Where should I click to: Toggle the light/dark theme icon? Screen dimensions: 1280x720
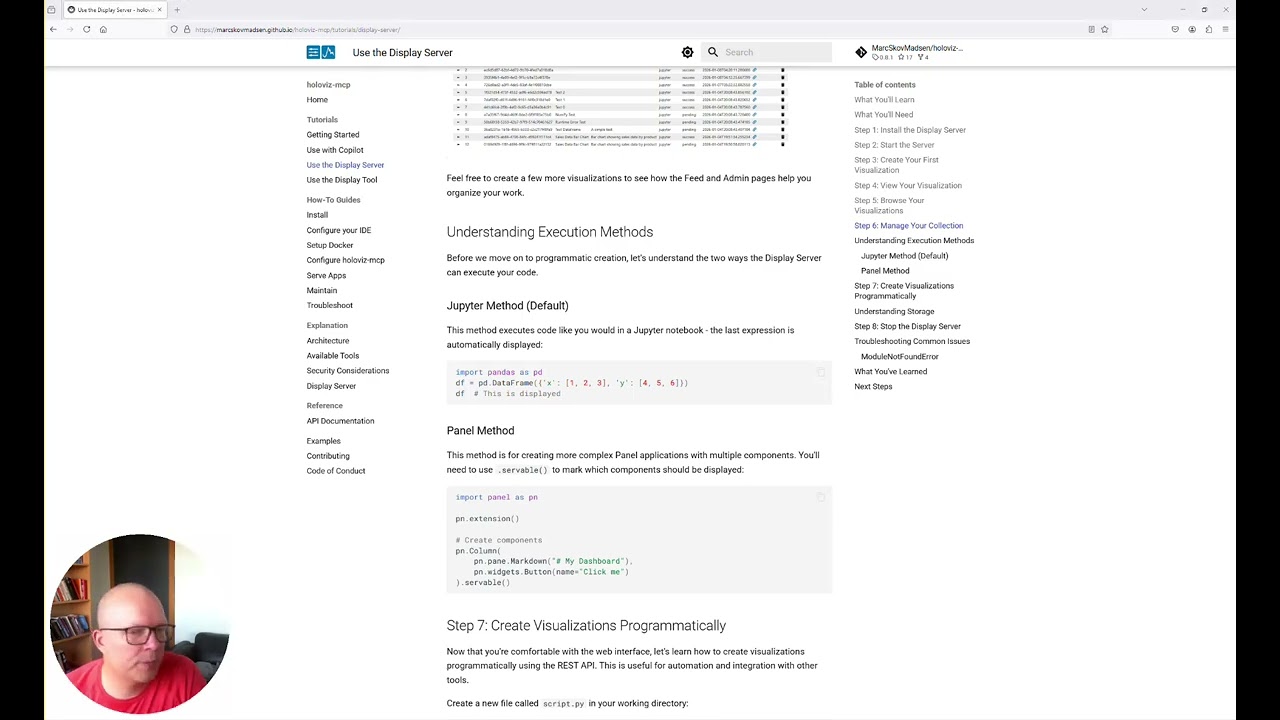point(687,52)
